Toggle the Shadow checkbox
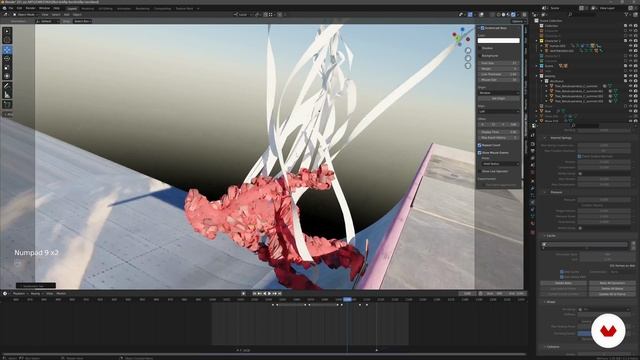 (x=480, y=48)
